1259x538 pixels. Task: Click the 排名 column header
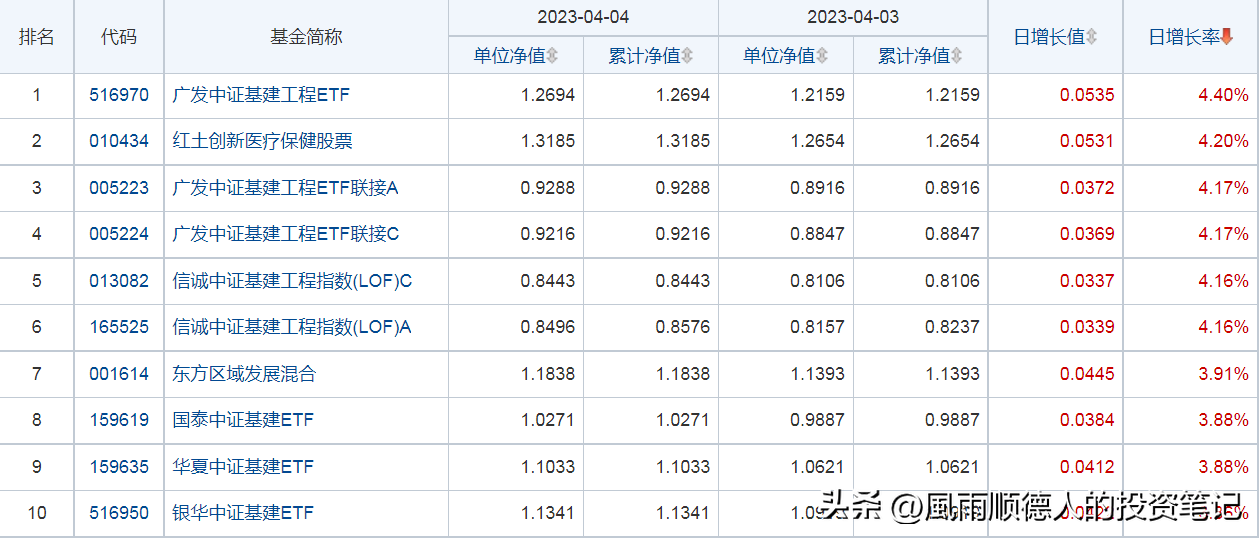tap(37, 37)
